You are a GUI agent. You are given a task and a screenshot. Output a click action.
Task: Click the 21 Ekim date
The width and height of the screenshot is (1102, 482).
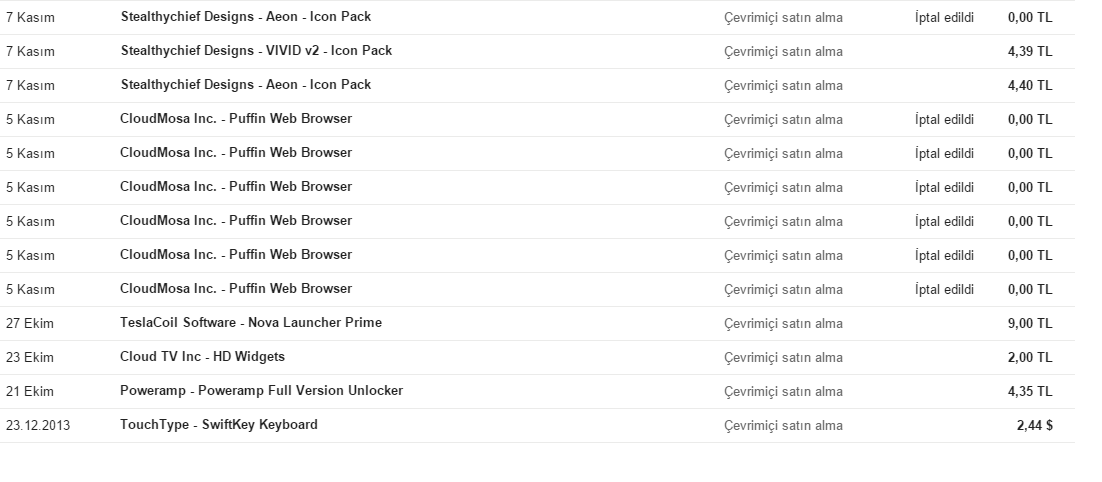click(30, 391)
